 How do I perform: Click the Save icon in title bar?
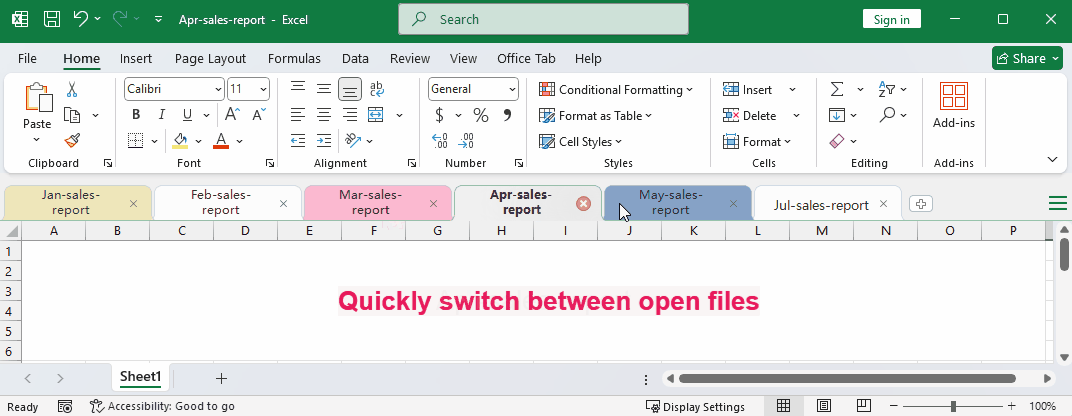tap(51, 19)
